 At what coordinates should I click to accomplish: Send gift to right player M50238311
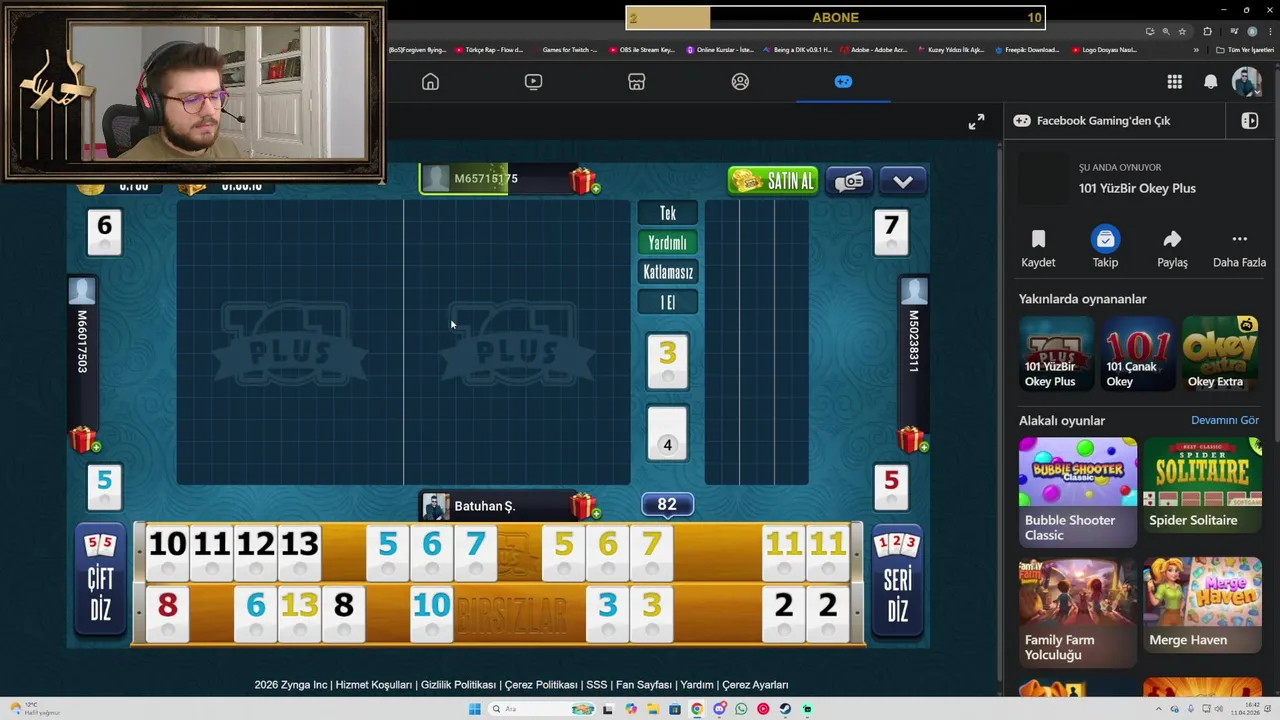(911, 439)
